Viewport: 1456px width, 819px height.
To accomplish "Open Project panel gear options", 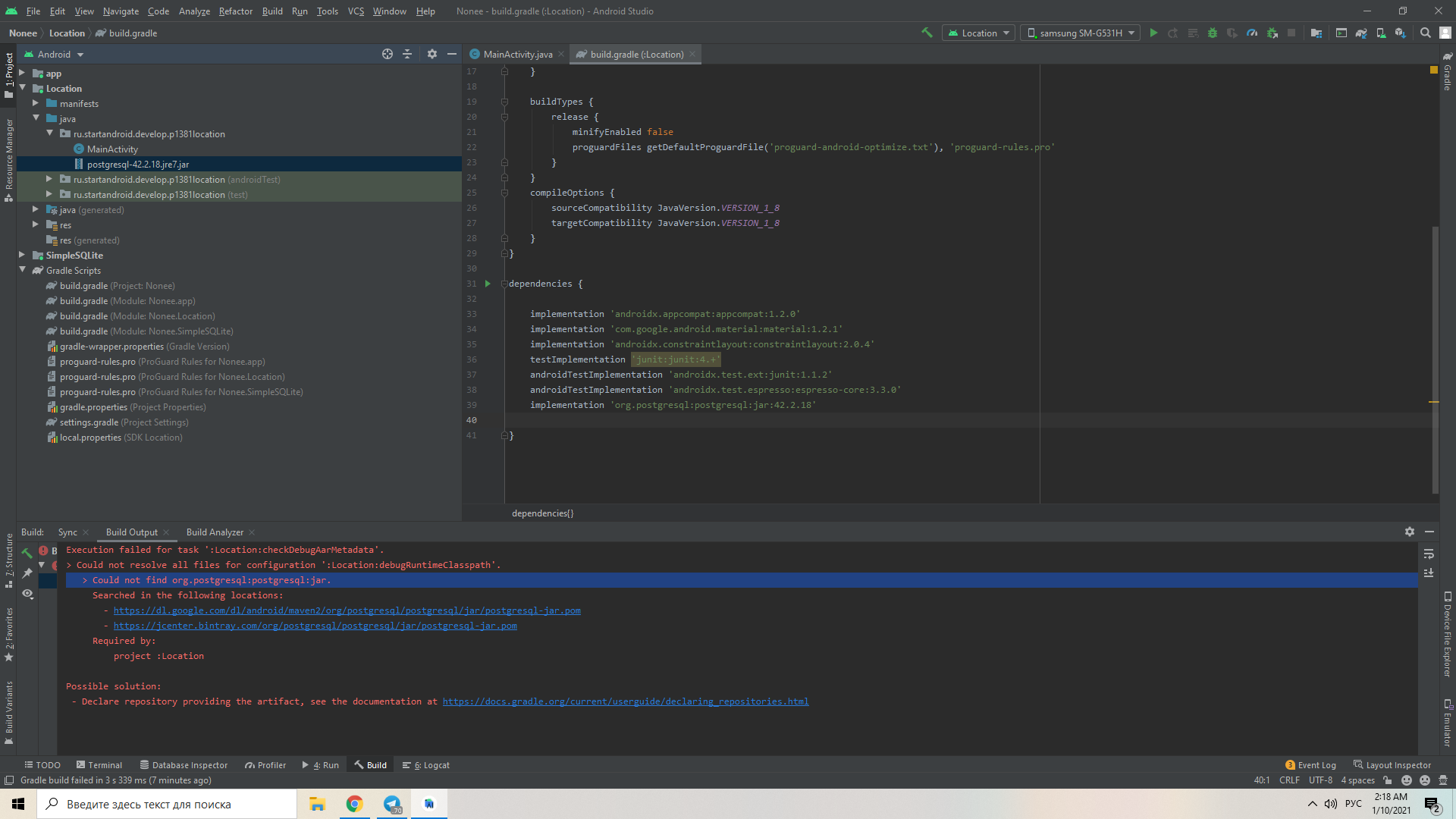I will click(x=432, y=54).
